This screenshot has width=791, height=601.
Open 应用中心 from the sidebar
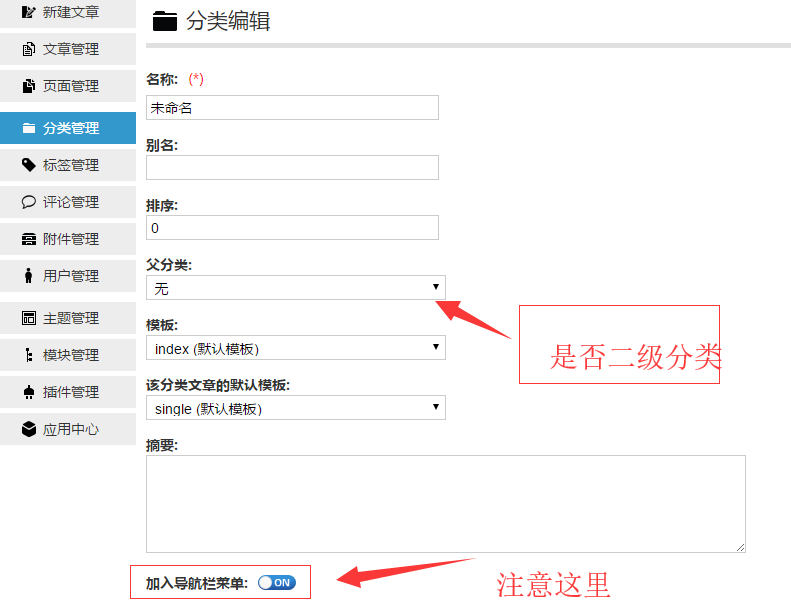coord(70,429)
